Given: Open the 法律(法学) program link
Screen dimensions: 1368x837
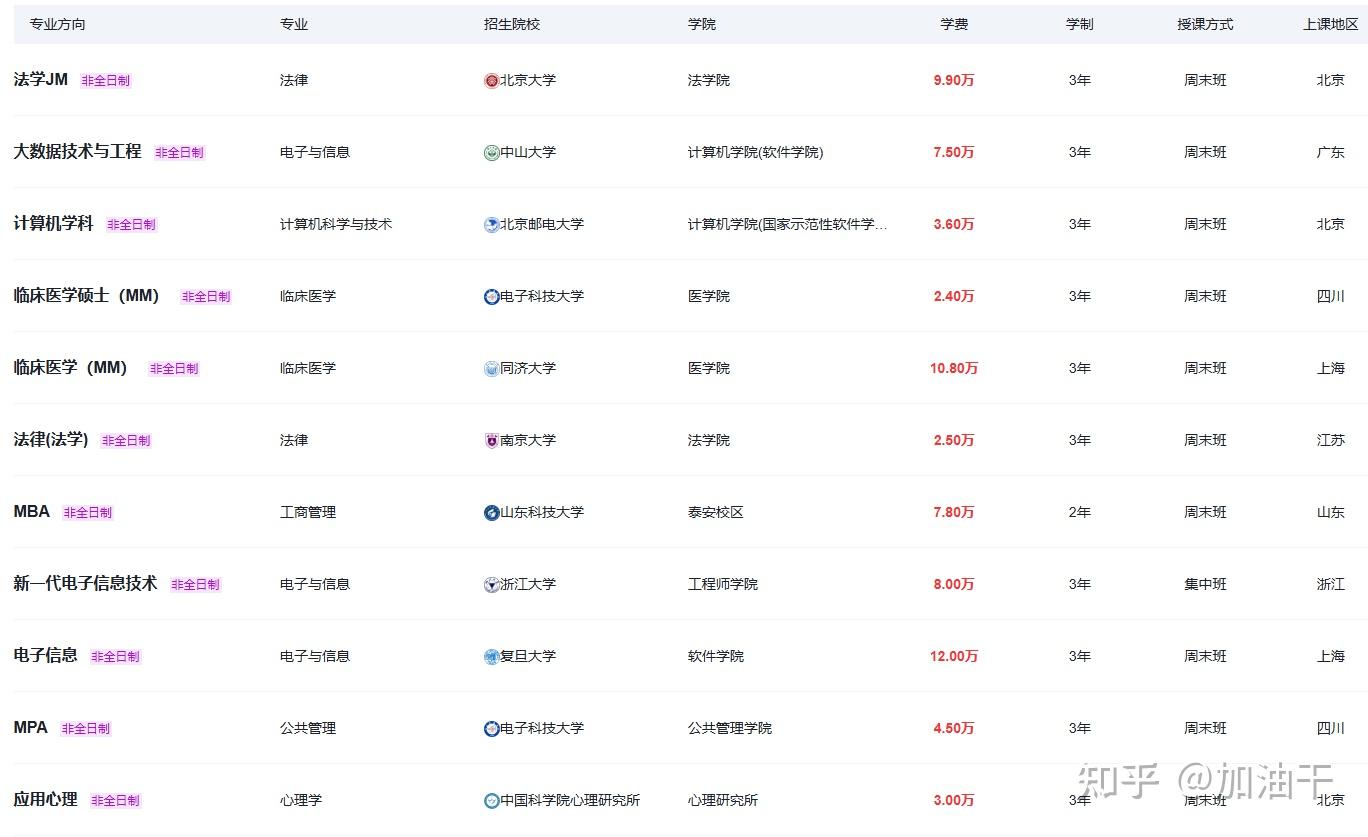Looking at the screenshot, I should pos(51,439).
